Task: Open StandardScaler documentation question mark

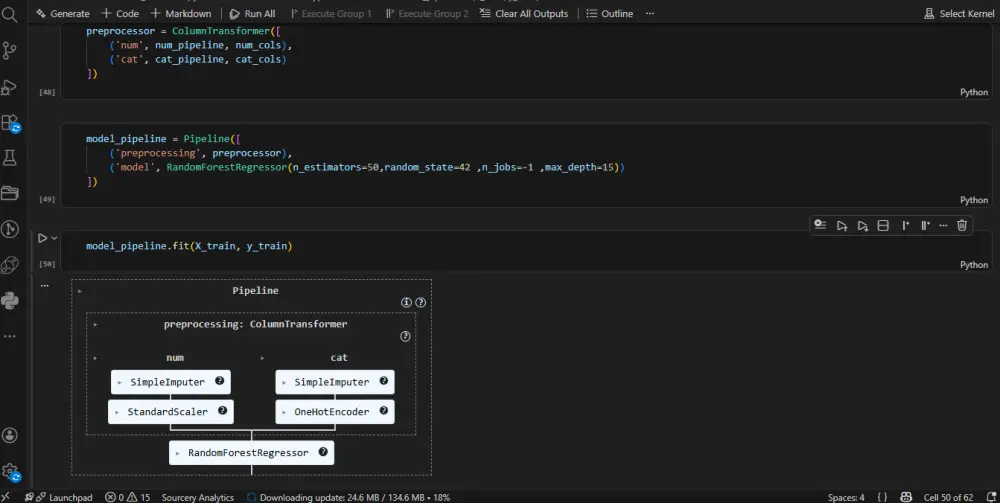Action: (222, 411)
